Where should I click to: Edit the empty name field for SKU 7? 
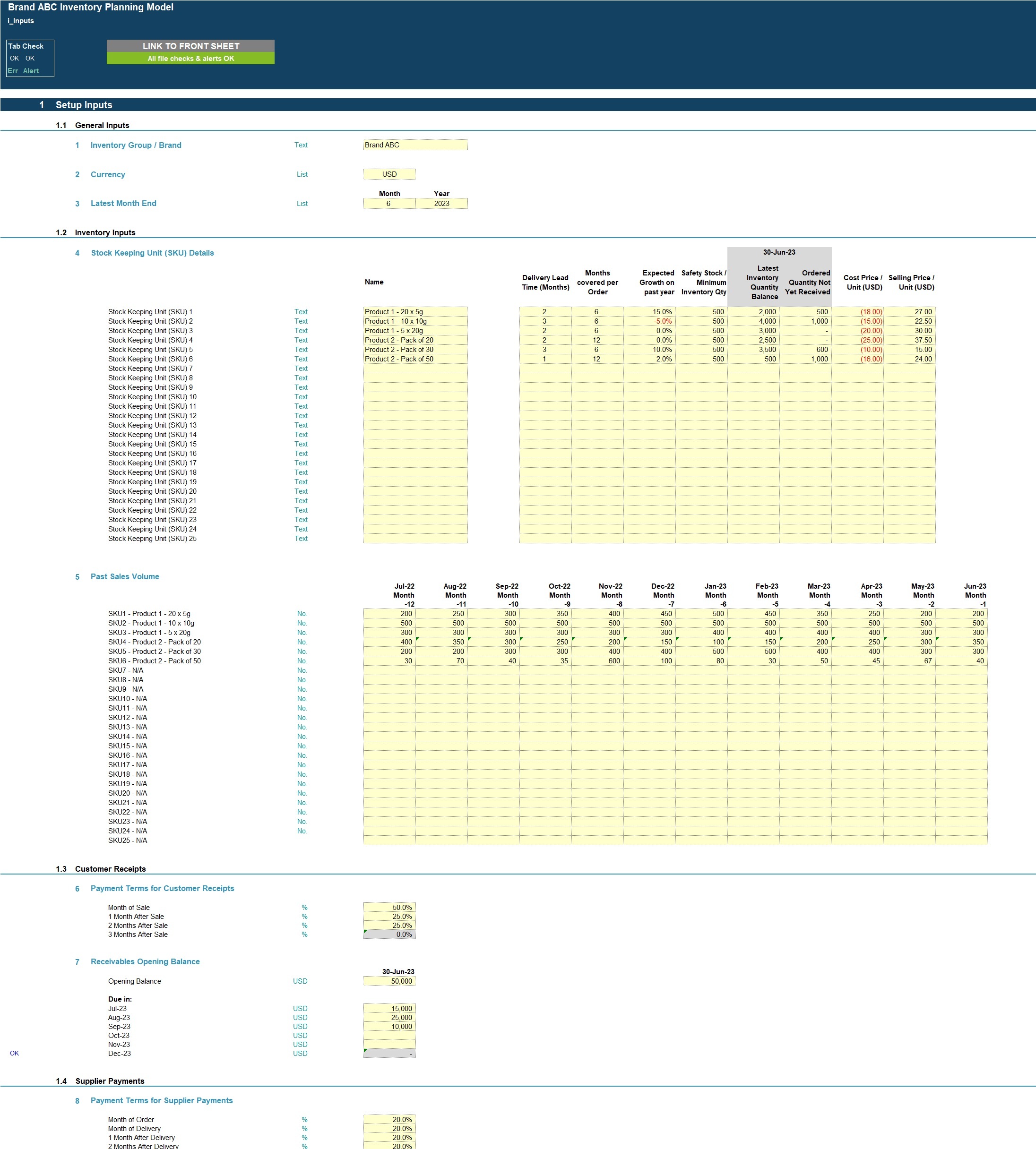415,368
